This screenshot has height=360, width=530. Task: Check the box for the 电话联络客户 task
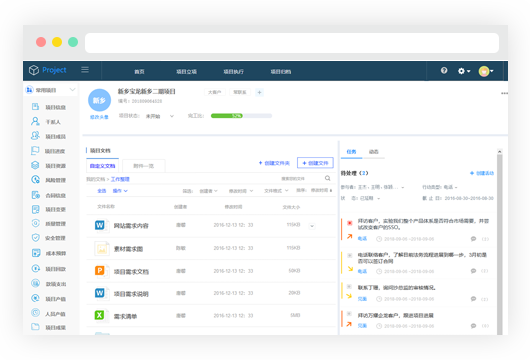350,255
